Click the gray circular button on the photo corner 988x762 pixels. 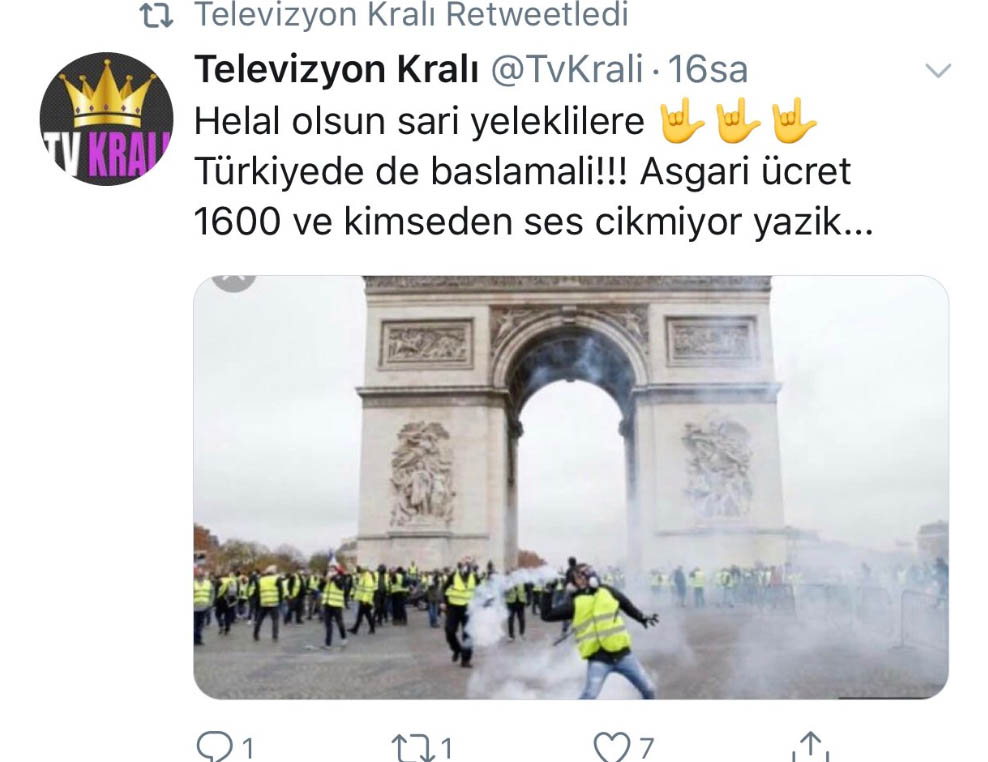click(x=234, y=282)
